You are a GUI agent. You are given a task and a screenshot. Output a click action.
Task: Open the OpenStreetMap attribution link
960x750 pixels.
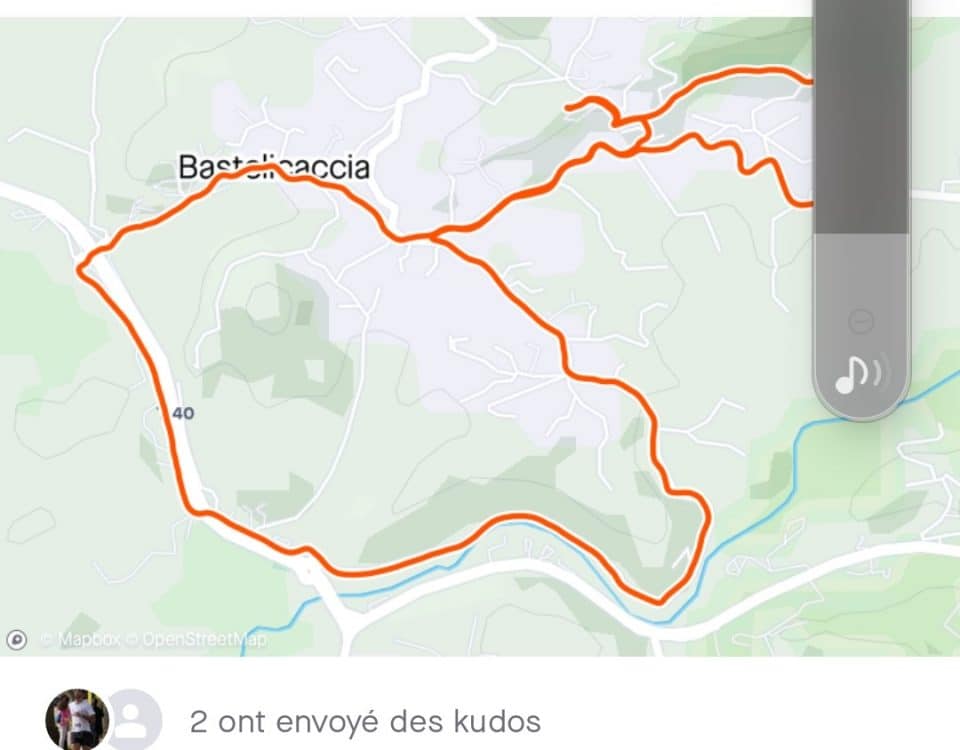(196, 640)
